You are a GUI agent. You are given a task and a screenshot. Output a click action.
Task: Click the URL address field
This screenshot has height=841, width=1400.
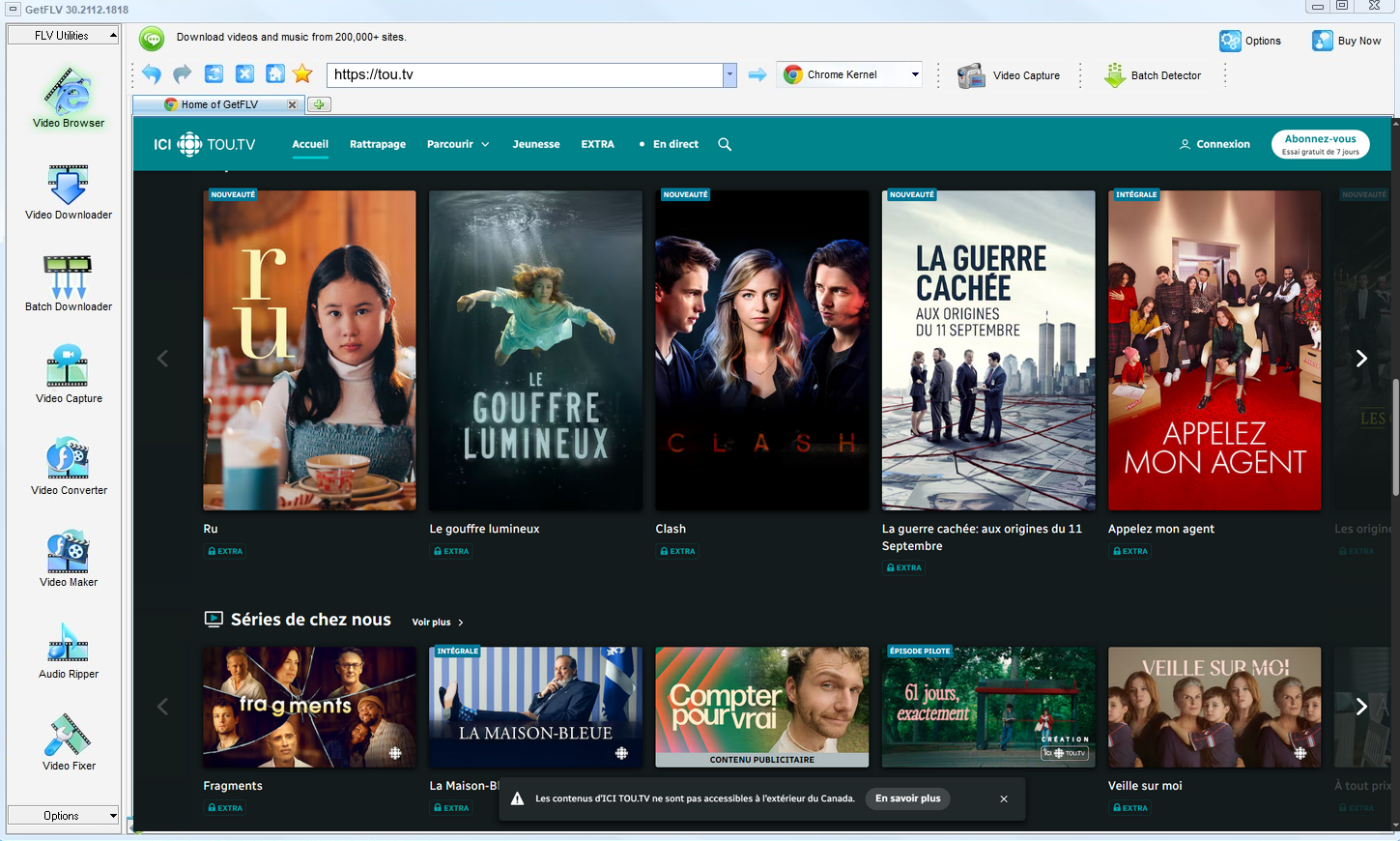click(525, 74)
